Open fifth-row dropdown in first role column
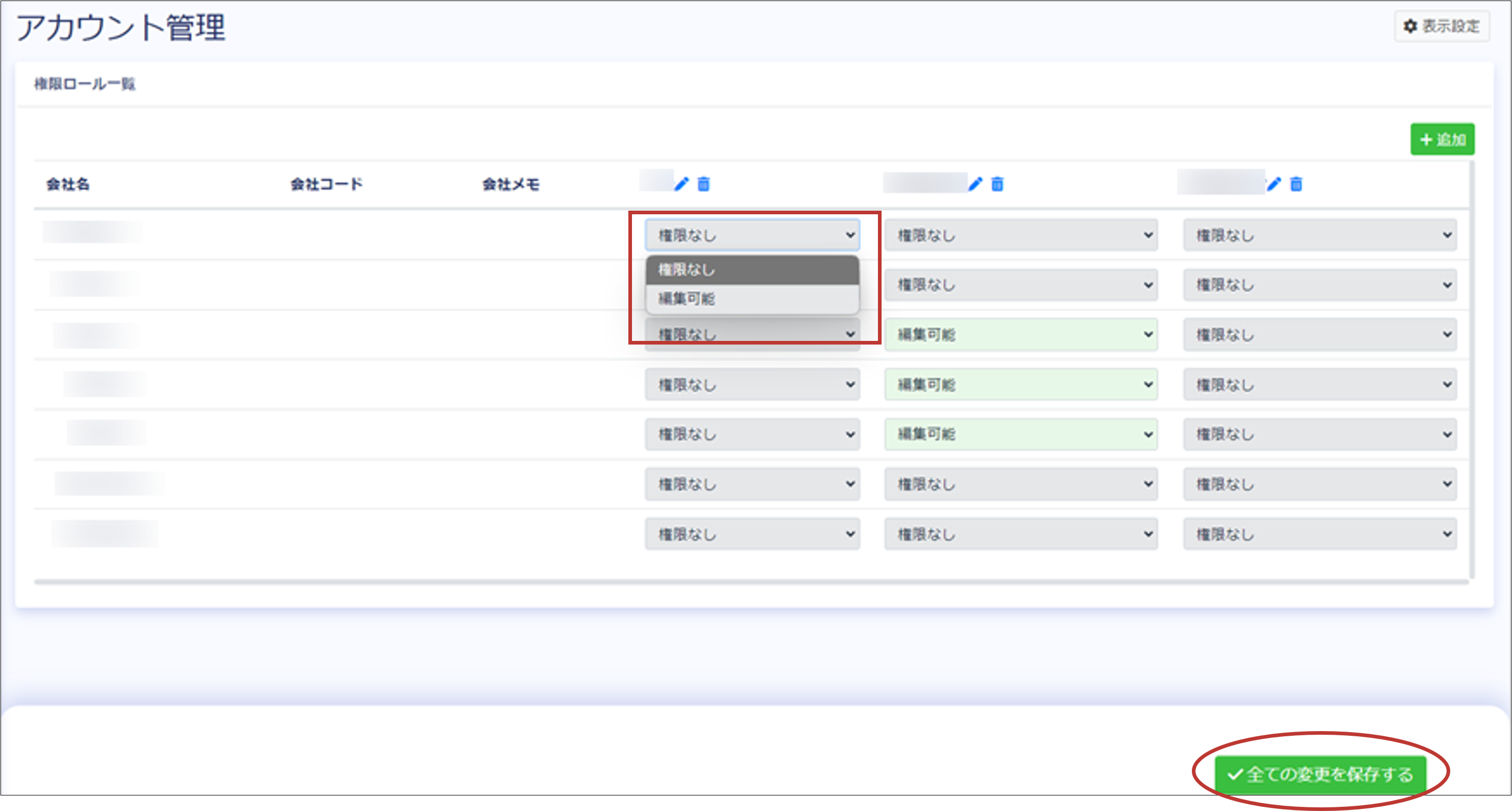This screenshot has height=811, width=1512. (752, 434)
